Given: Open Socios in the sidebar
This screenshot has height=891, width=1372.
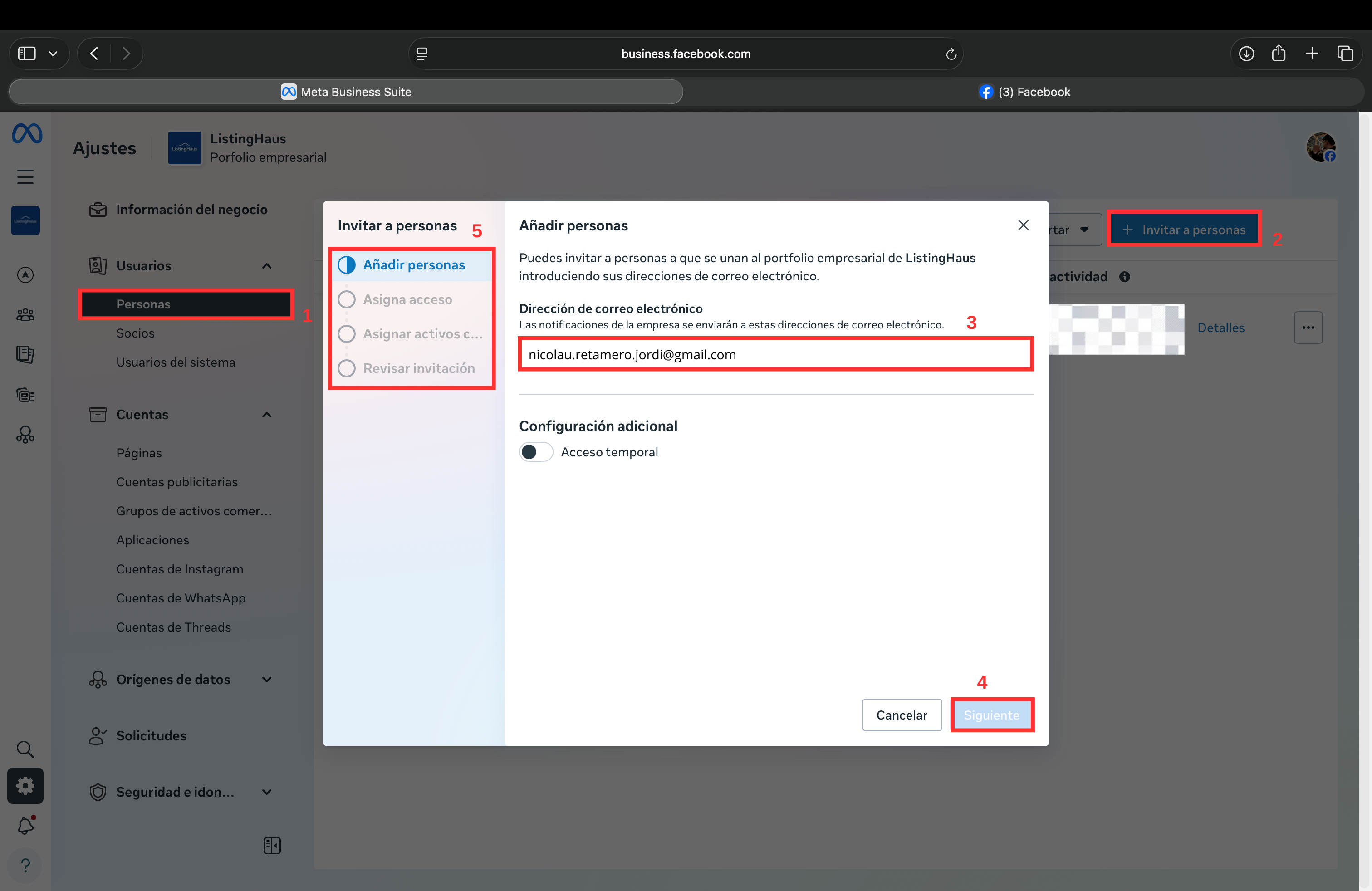Looking at the screenshot, I should 136,333.
